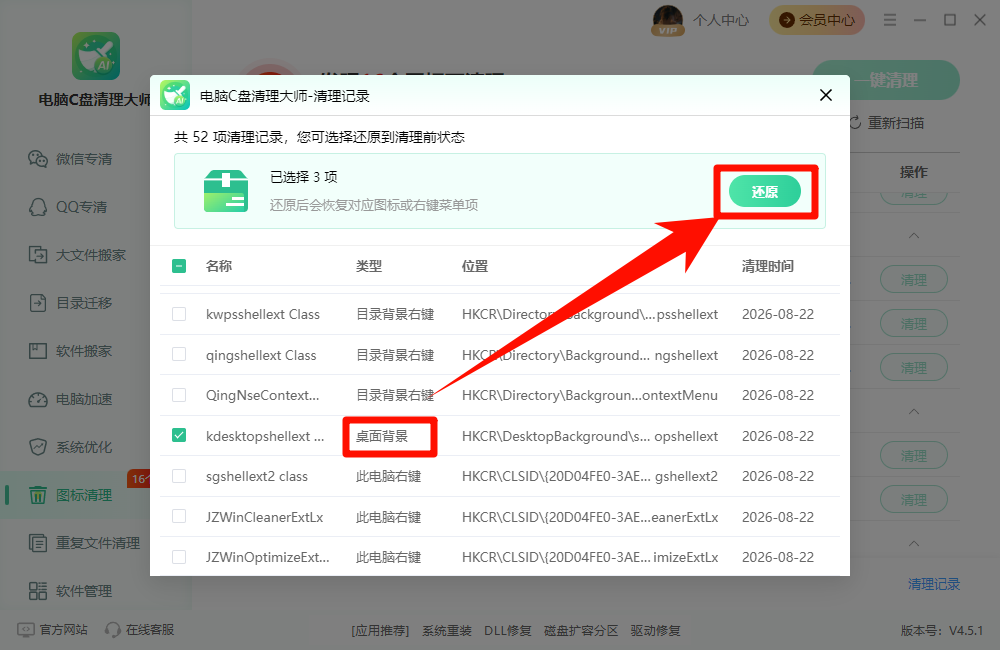
Task: Close the 清理记录 dialog
Action: pos(826,95)
